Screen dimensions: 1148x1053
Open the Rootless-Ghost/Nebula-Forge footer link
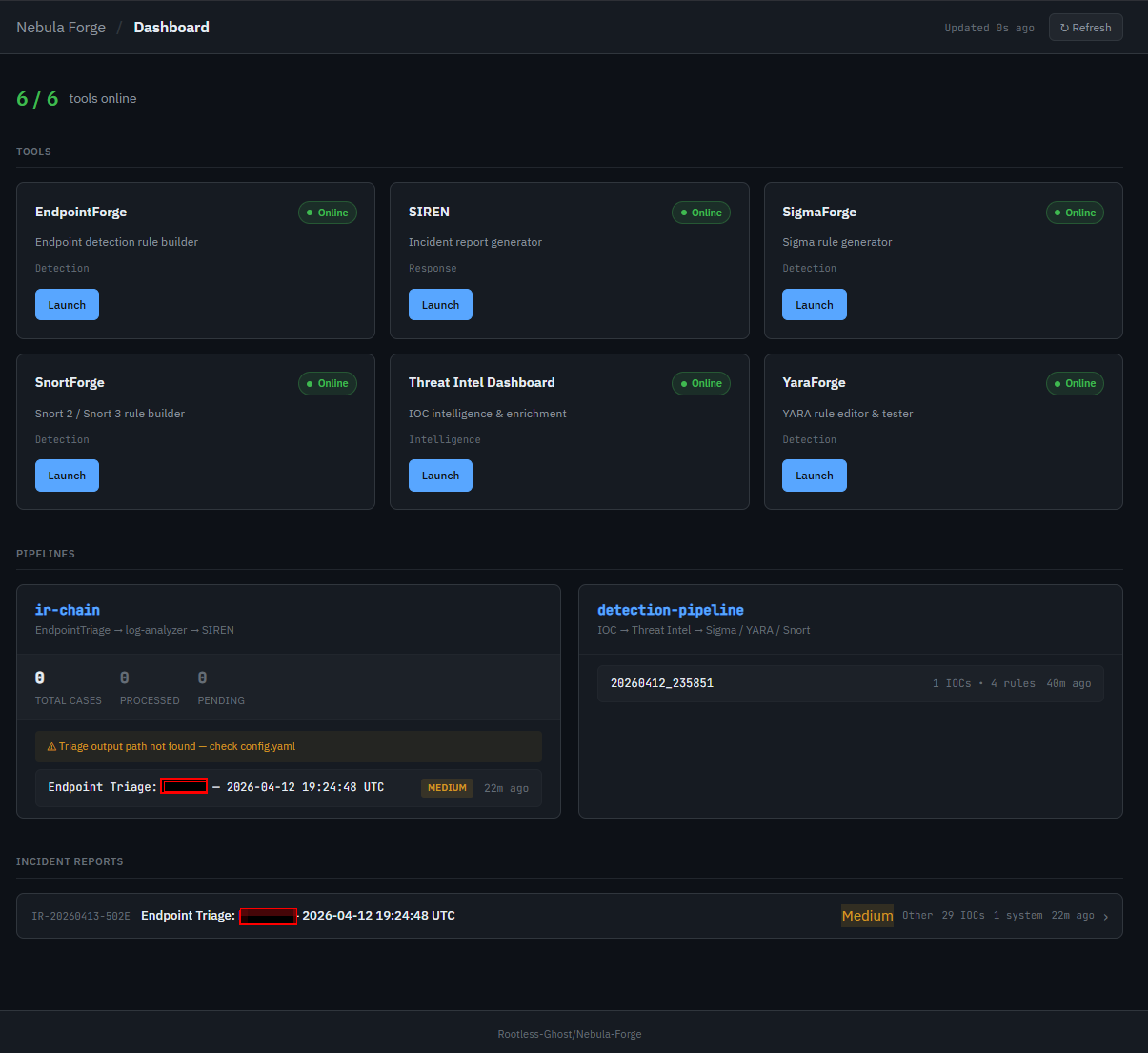tap(570, 1034)
